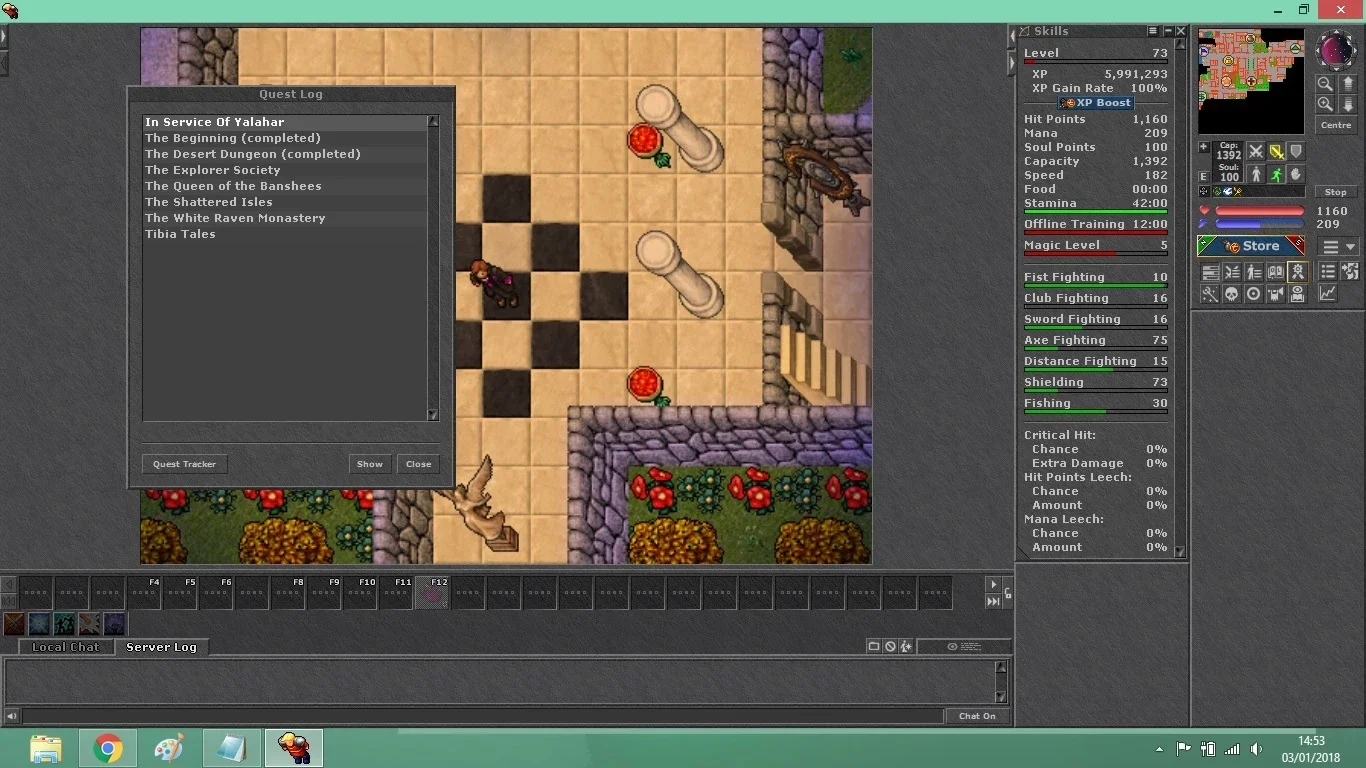Close the Quest Log dialog
The height and width of the screenshot is (768, 1366).
419,464
